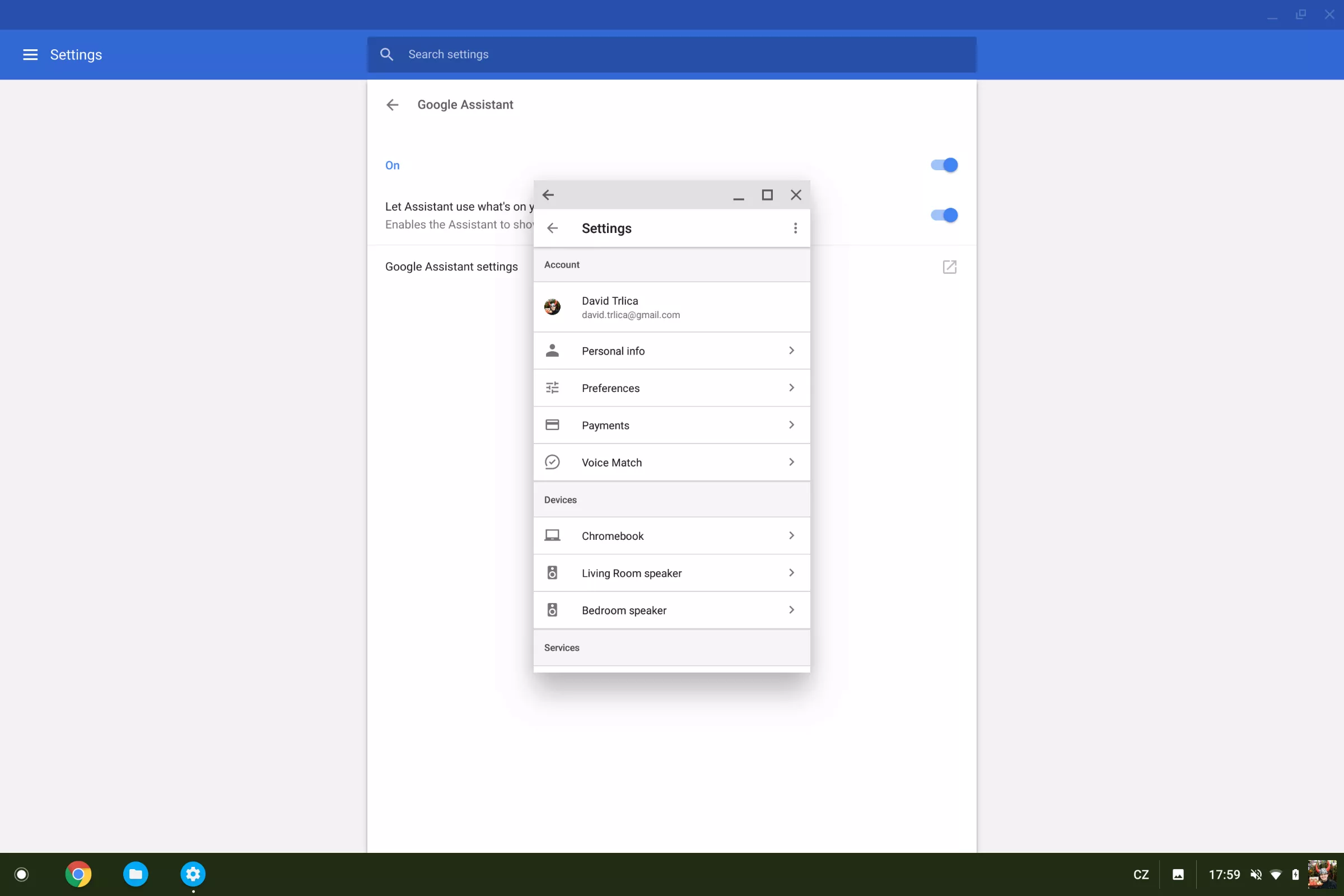Expand Living Room speaker via its chevron
The image size is (1344, 896).
(x=791, y=572)
